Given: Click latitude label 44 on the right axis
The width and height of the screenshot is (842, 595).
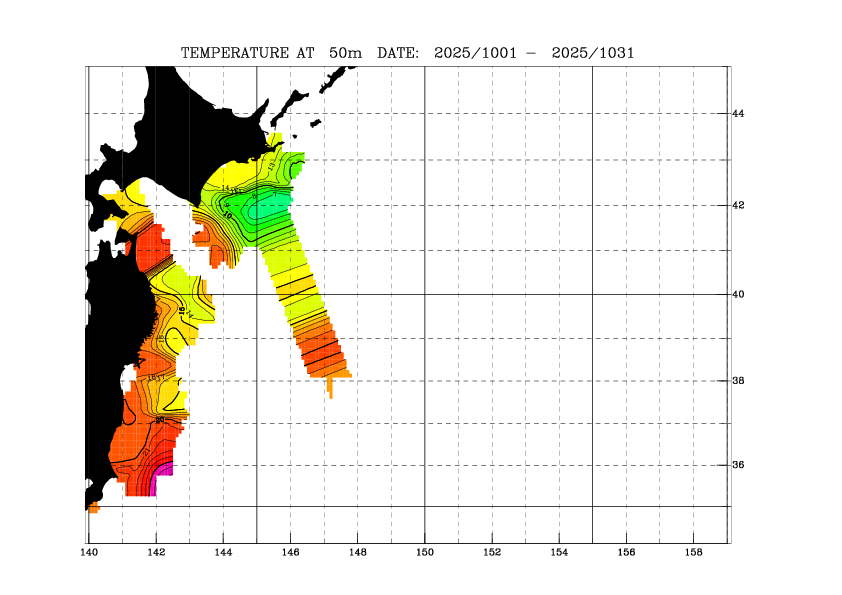Looking at the screenshot, I should (738, 114).
